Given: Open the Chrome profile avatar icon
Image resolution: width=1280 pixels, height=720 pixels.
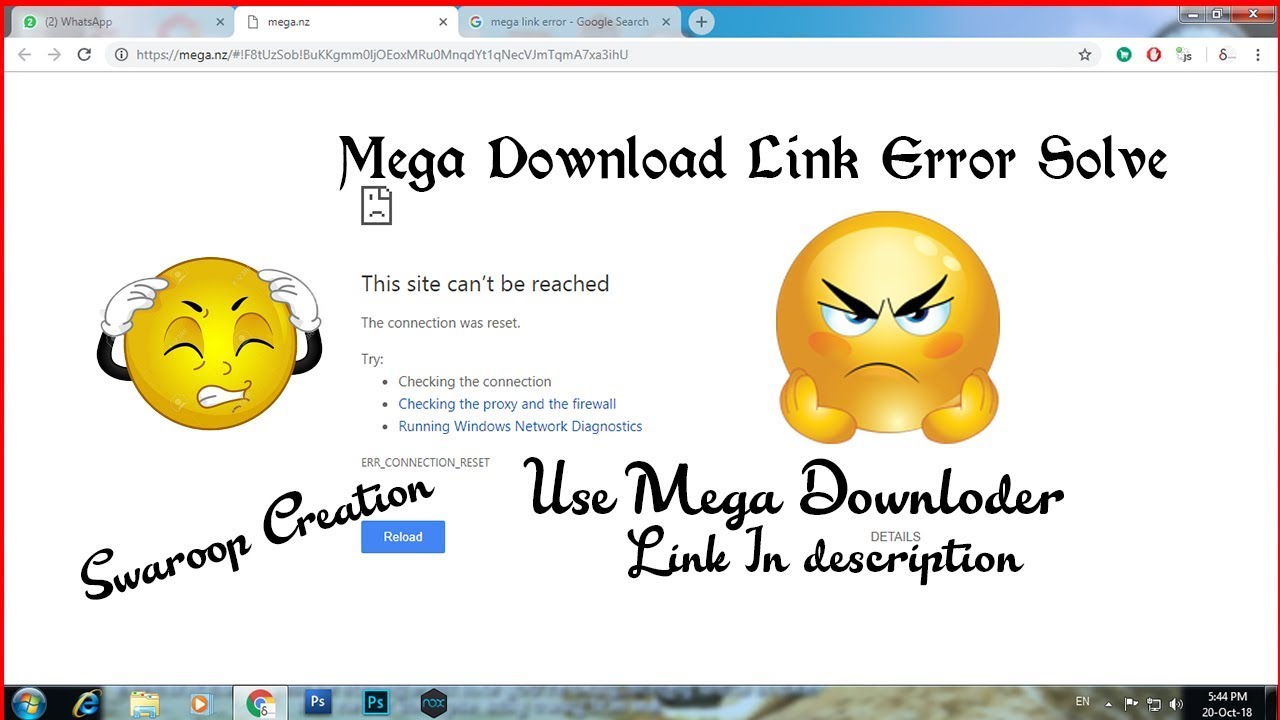Looking at the screenshot, I should [x=1227, y=55].
